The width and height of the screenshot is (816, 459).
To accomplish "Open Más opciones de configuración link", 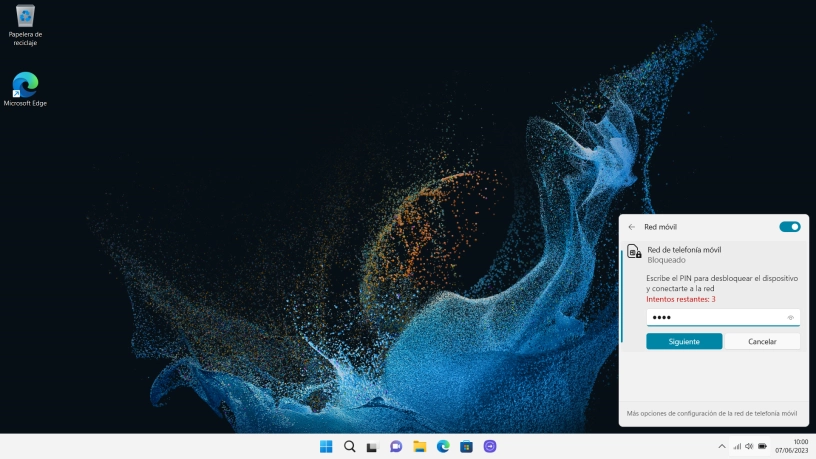I will coord(711,413).
